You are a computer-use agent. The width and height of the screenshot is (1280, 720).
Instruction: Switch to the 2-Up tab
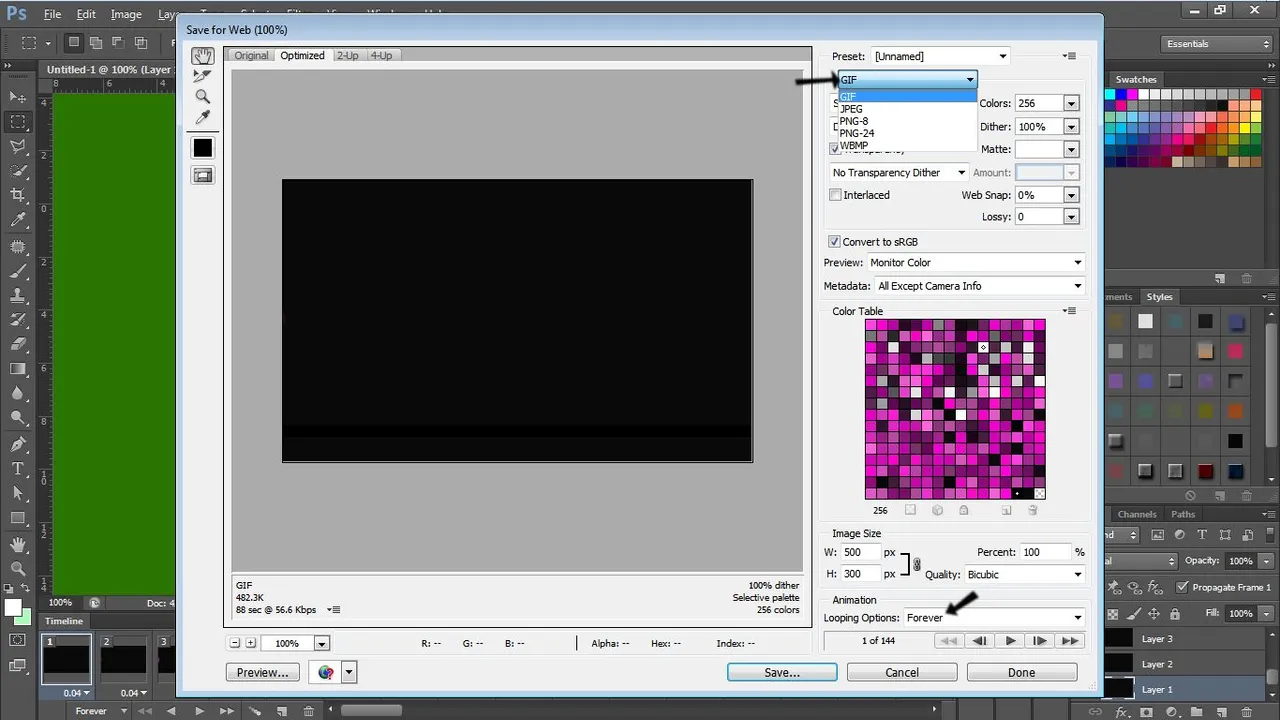tap(347, 56)
